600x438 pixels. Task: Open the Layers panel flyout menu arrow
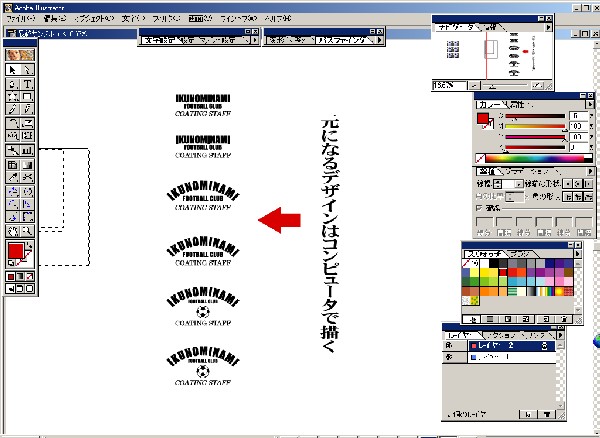(561, 335)
